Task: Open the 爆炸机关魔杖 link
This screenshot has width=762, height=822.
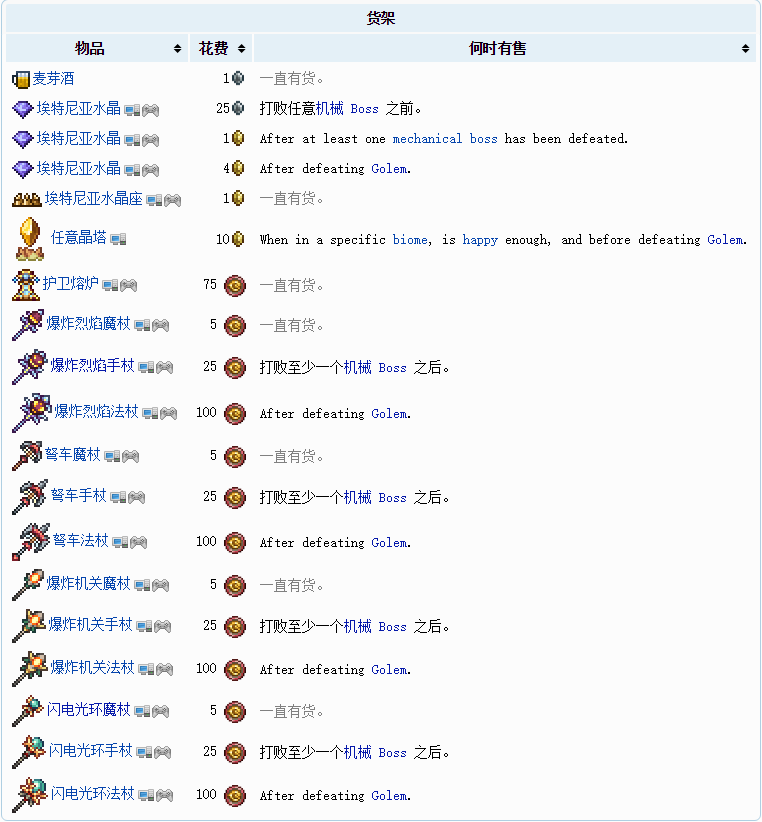Action: (x=88, y=583)
